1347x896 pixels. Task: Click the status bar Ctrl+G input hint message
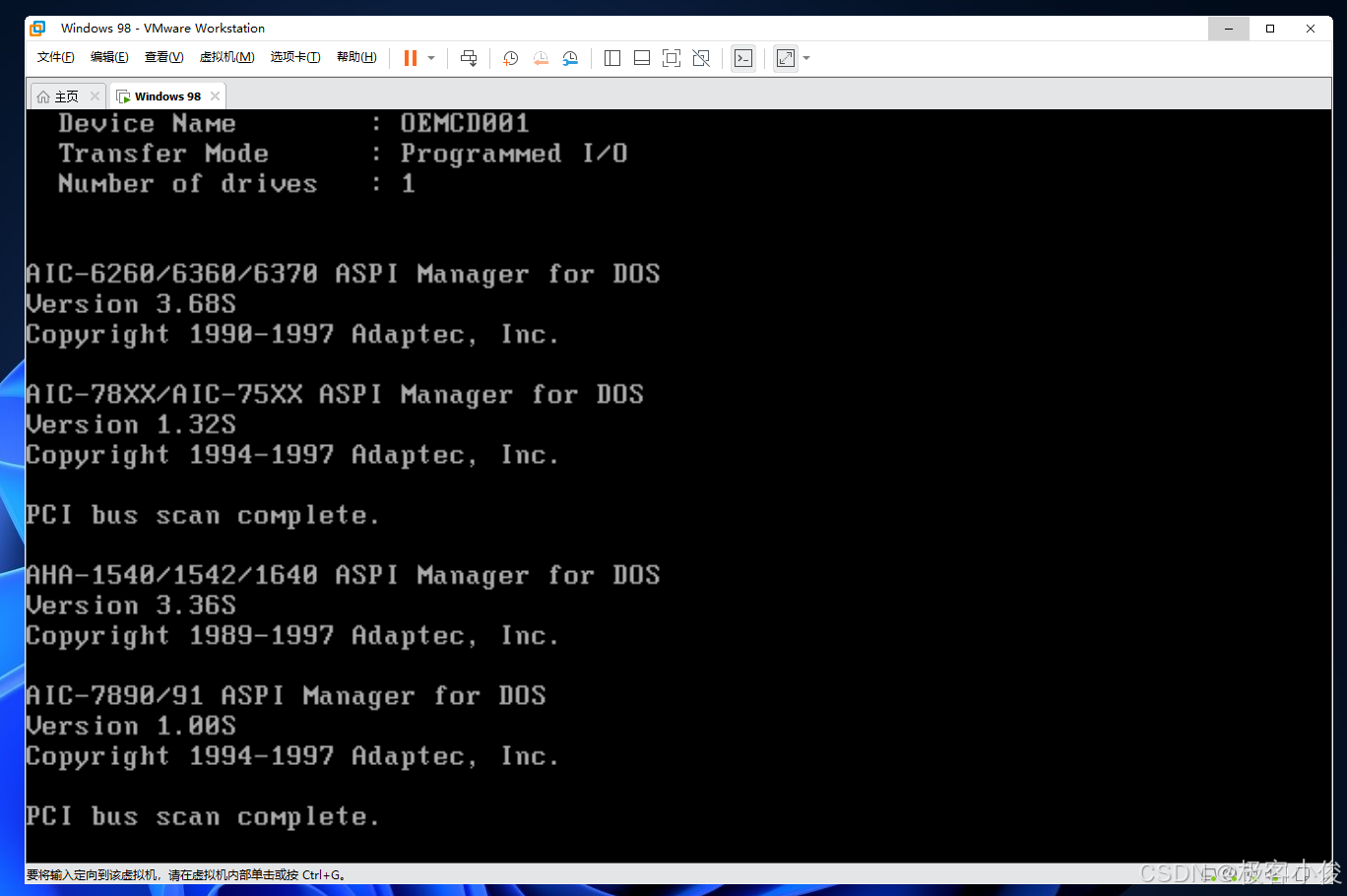click(x=186, y=874)
